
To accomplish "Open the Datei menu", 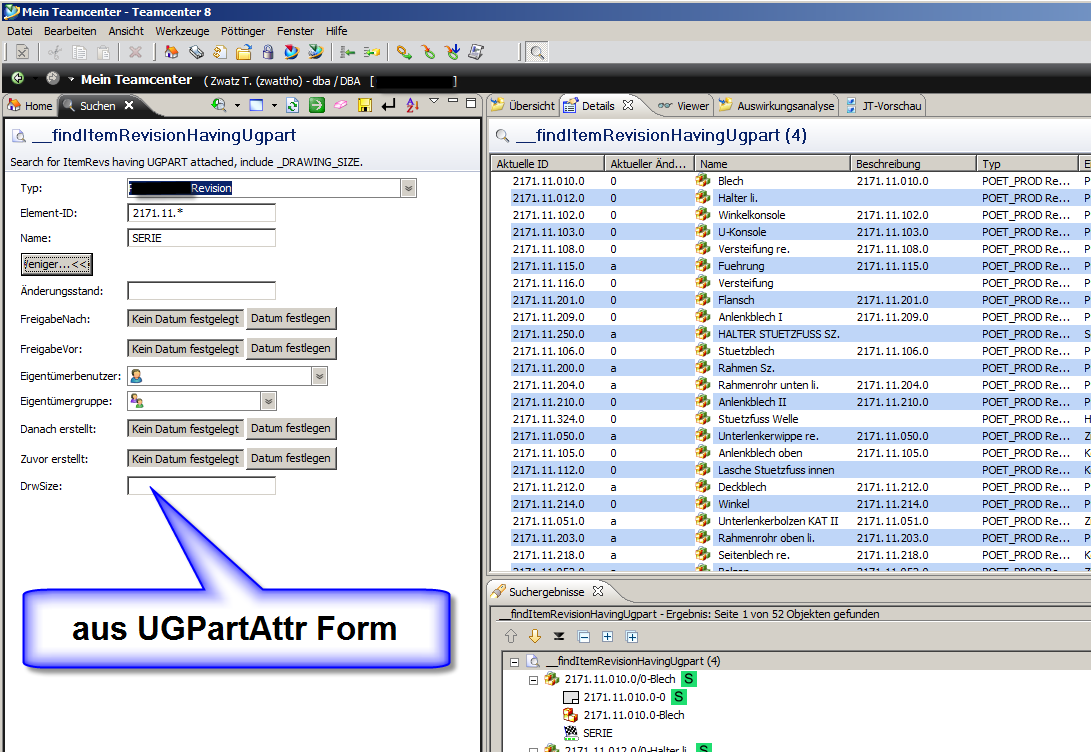I will click(20, 31).
